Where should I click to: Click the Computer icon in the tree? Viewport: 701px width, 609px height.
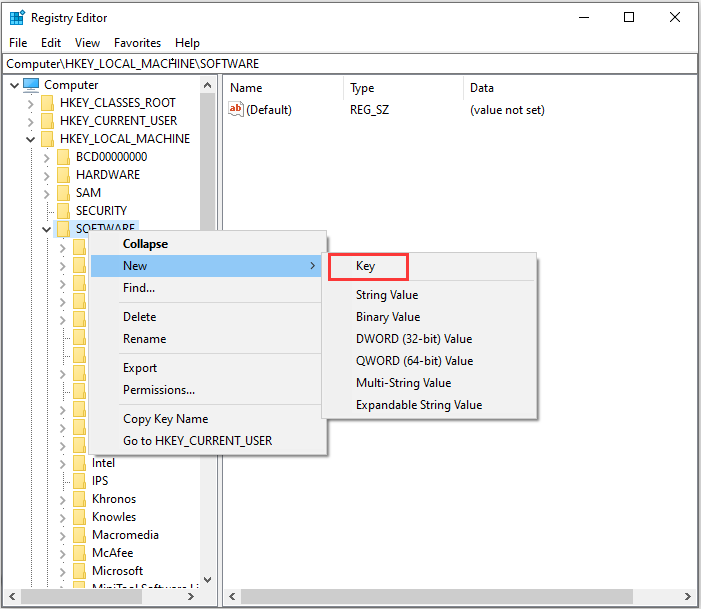31,85
